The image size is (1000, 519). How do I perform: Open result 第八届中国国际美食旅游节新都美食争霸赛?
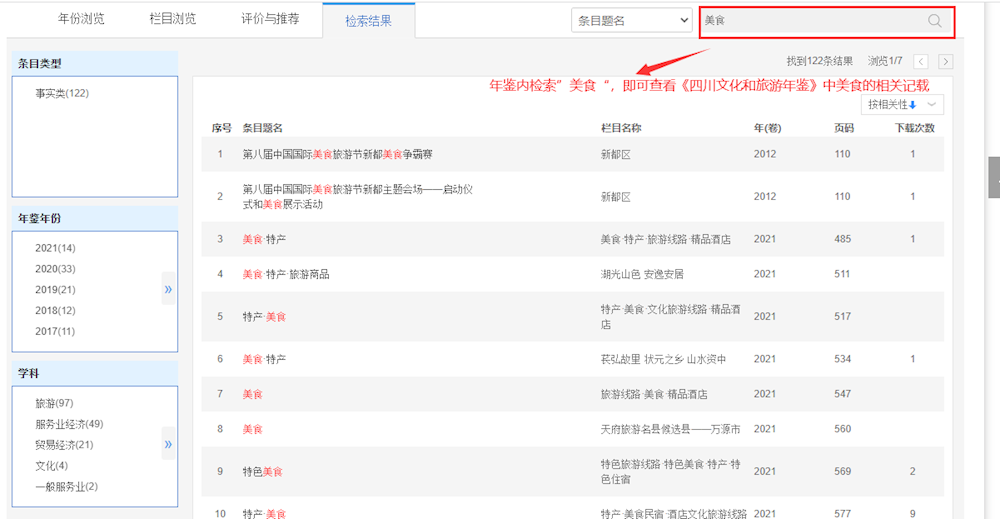337,154
